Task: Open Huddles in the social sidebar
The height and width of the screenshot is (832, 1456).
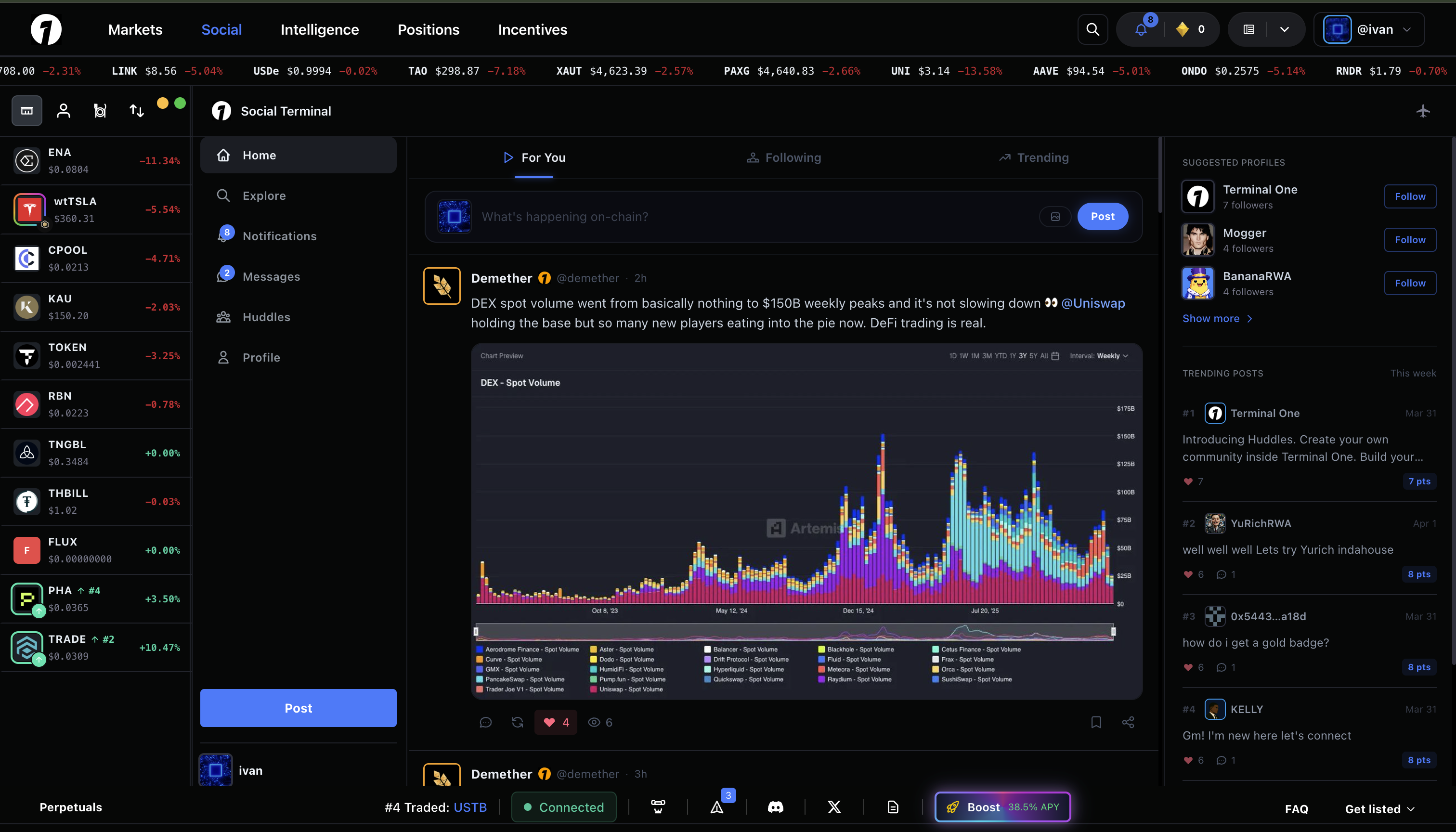Action: point(299,317)
